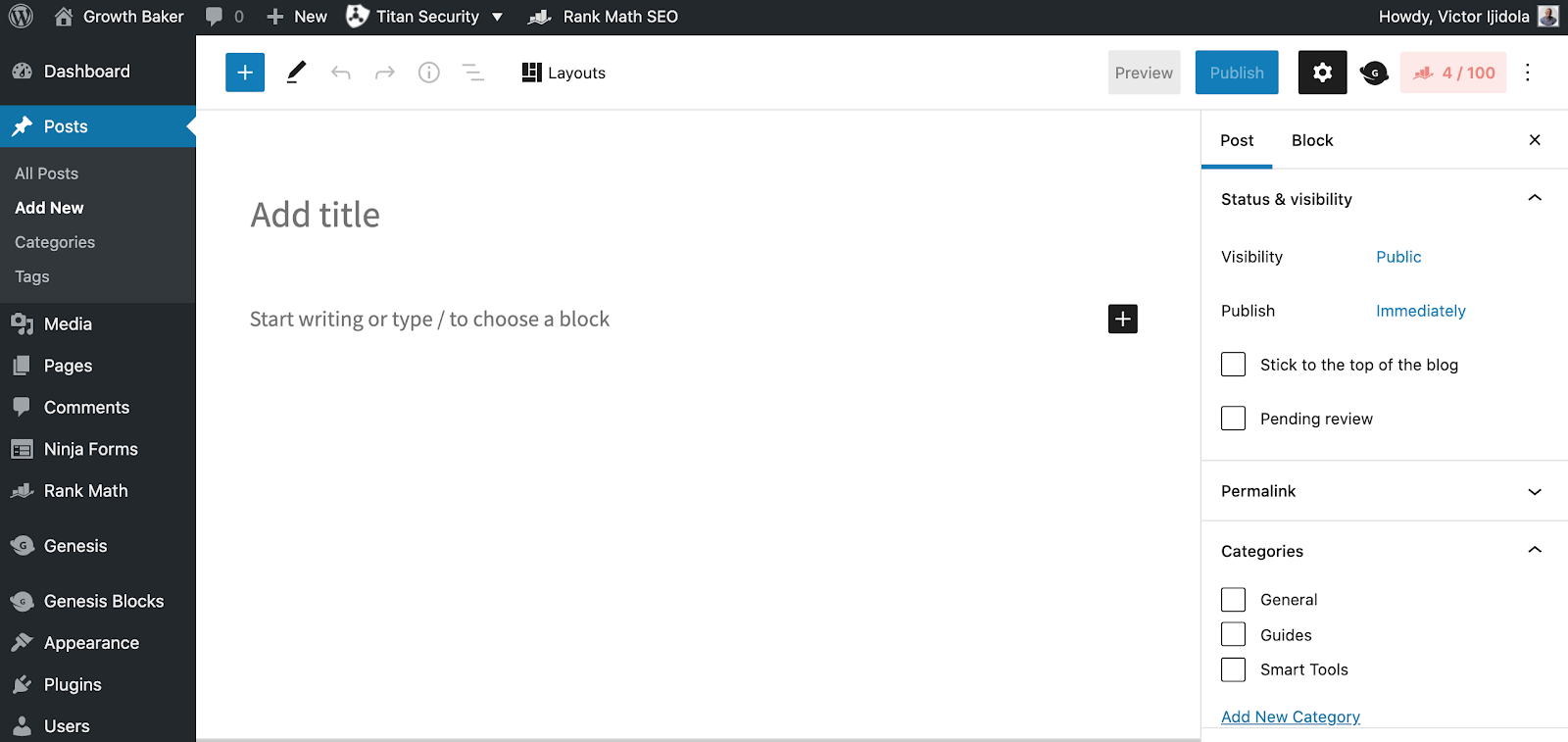
Task: Open Rank Math score 4 / 100
Action: (1453, 73)
